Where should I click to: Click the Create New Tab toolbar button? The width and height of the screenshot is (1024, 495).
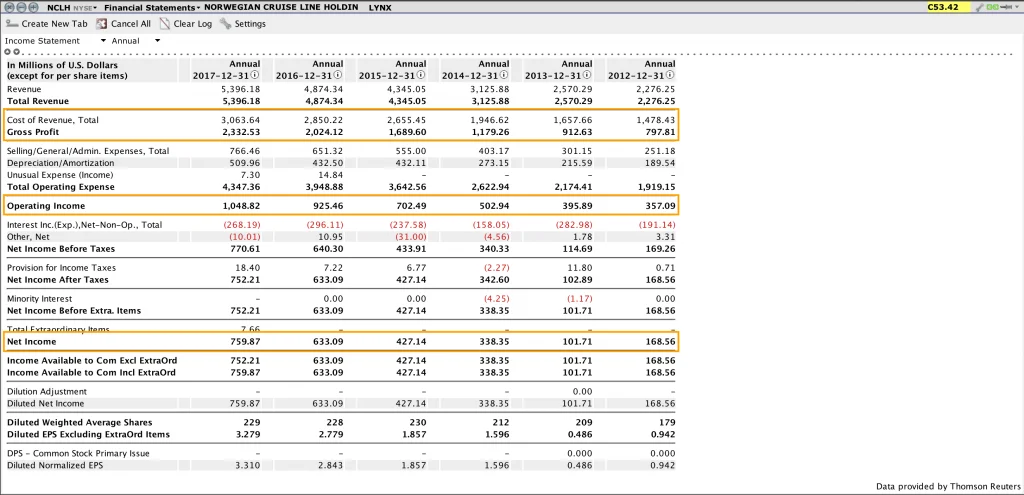(46, 24)
